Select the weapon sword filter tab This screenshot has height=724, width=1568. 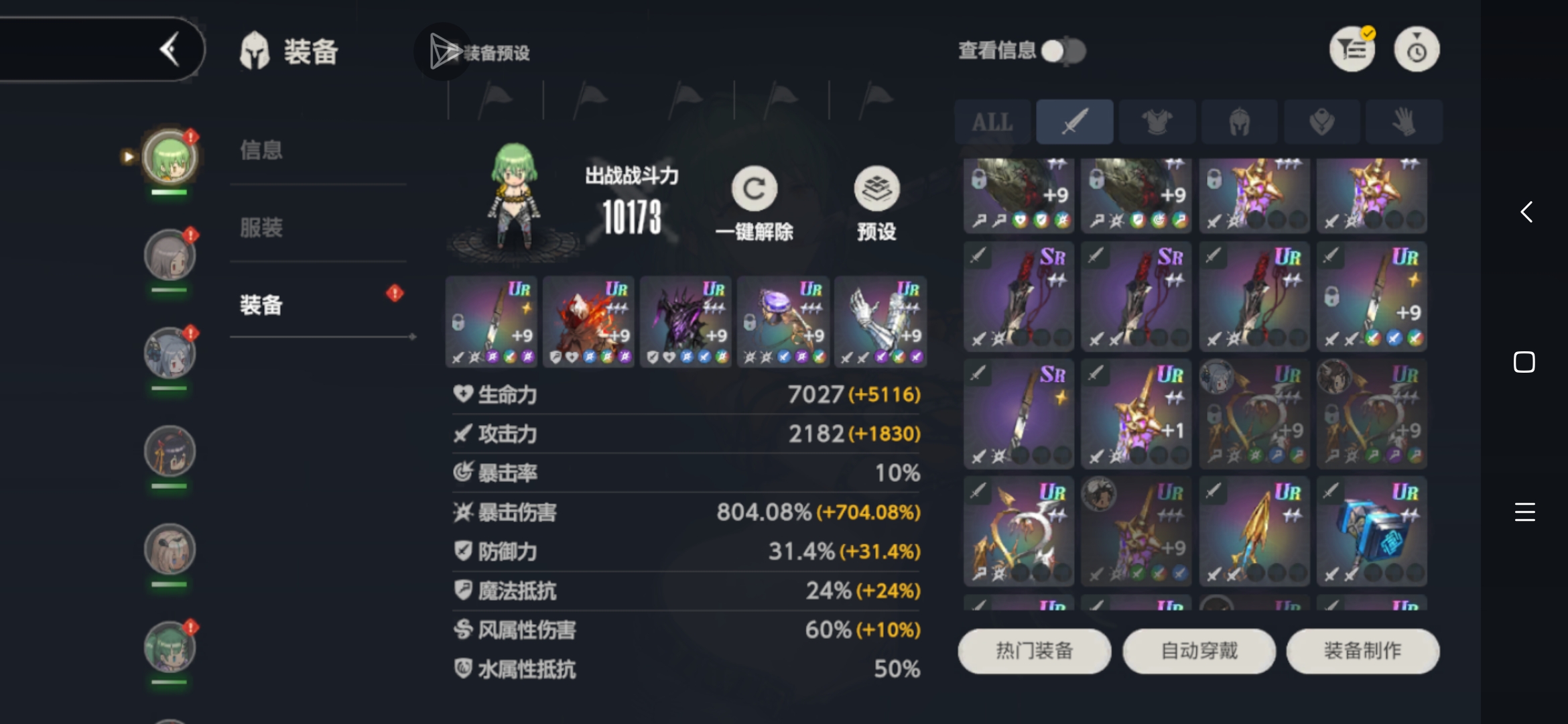[x=1074, y=122]
